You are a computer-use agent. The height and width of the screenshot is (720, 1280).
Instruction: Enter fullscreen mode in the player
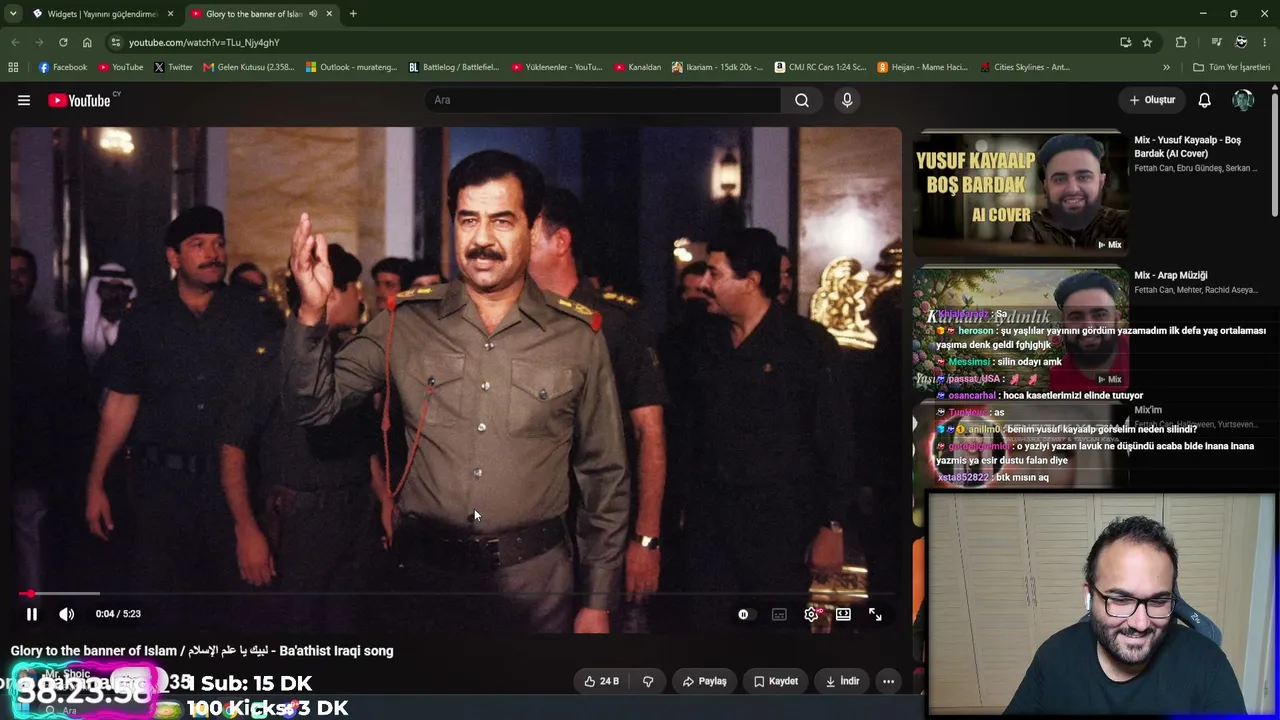point(875,614)
